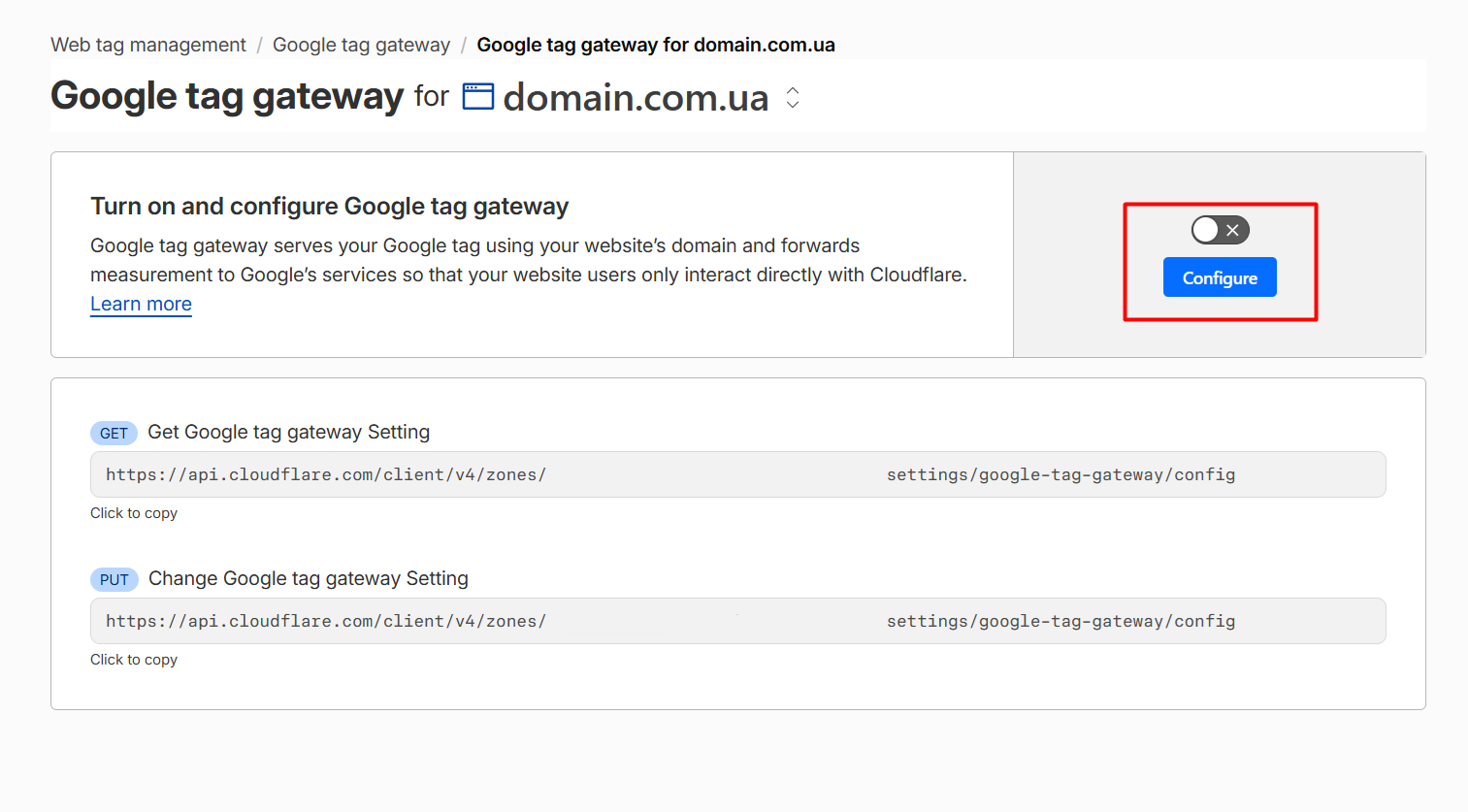Navigate to Google tag gateway breadcrumb

361,45
